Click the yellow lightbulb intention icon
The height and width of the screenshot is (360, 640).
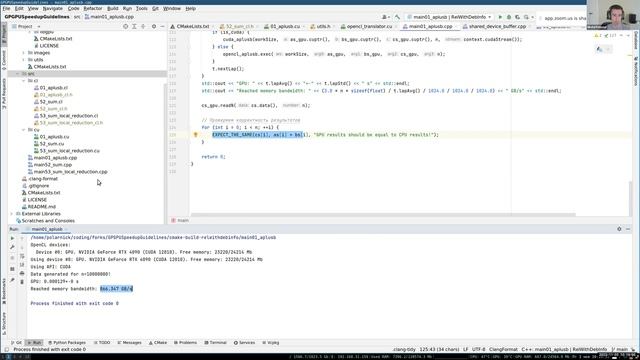click(196, 134)
